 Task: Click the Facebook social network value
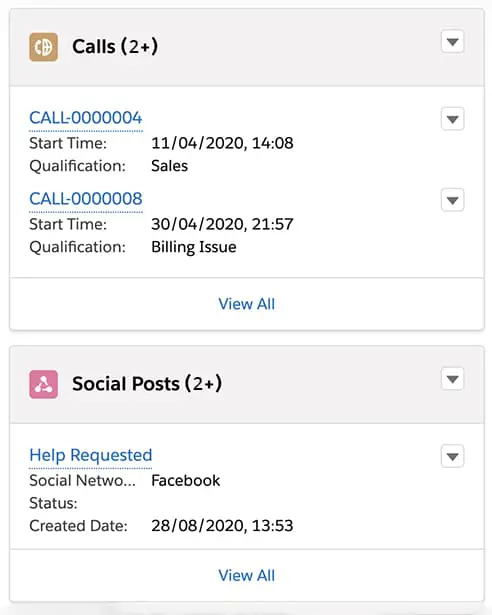(x=186, y=480)
